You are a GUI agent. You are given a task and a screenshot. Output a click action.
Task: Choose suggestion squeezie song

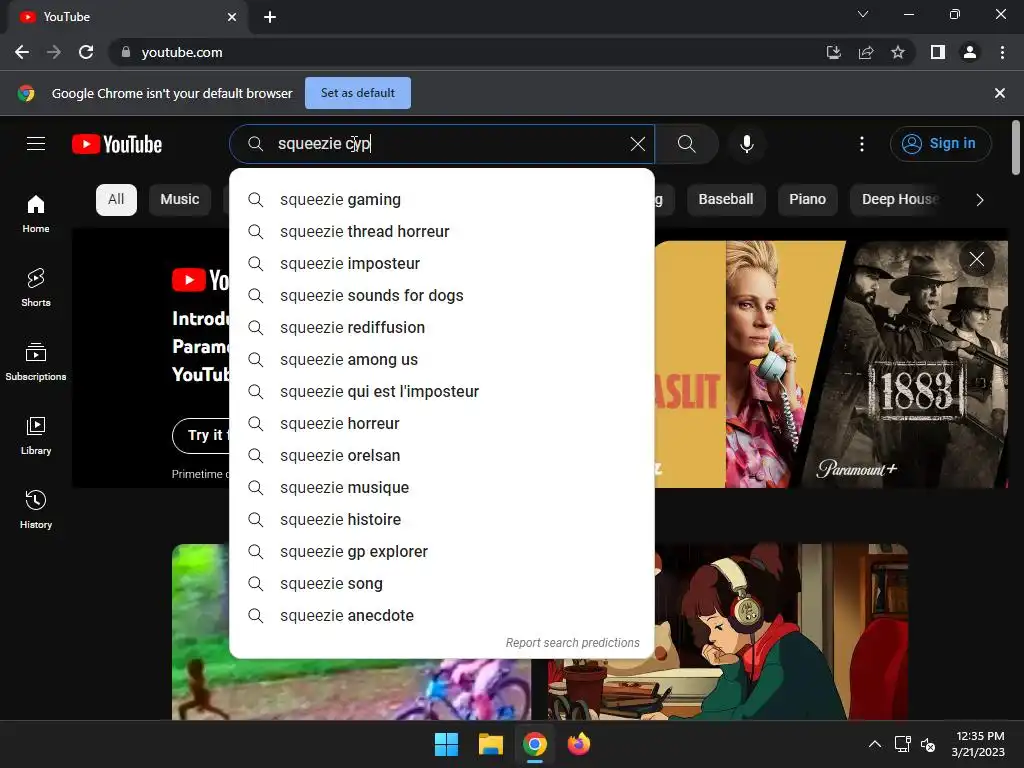click(x=442, y=584)
